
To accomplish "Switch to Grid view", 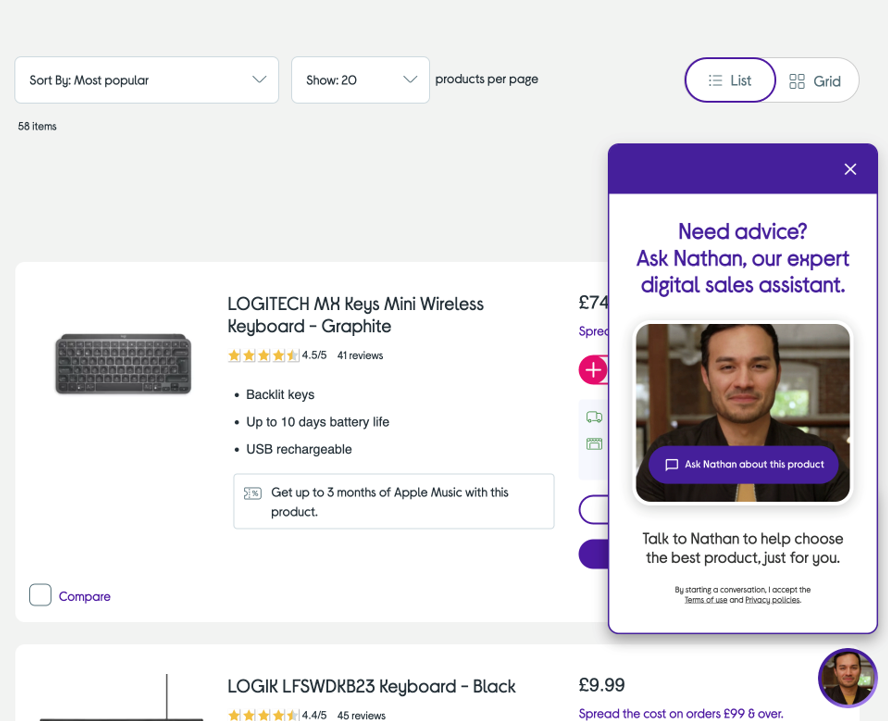I will click(x=816, y=81).
